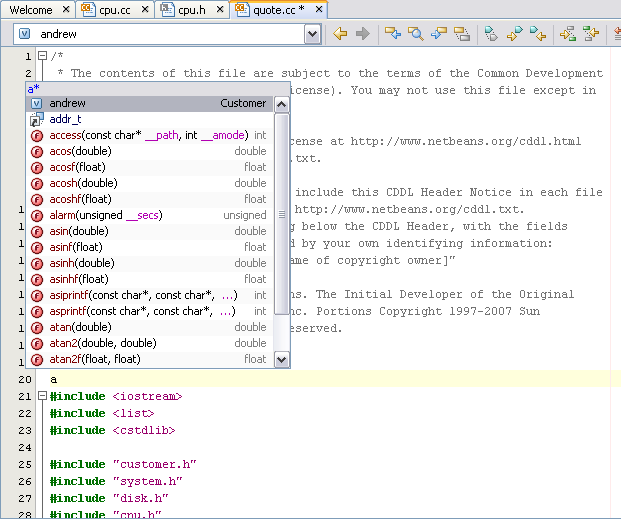Choose asinh(double) completion
622x523 pixels.
tap(150, 263)
